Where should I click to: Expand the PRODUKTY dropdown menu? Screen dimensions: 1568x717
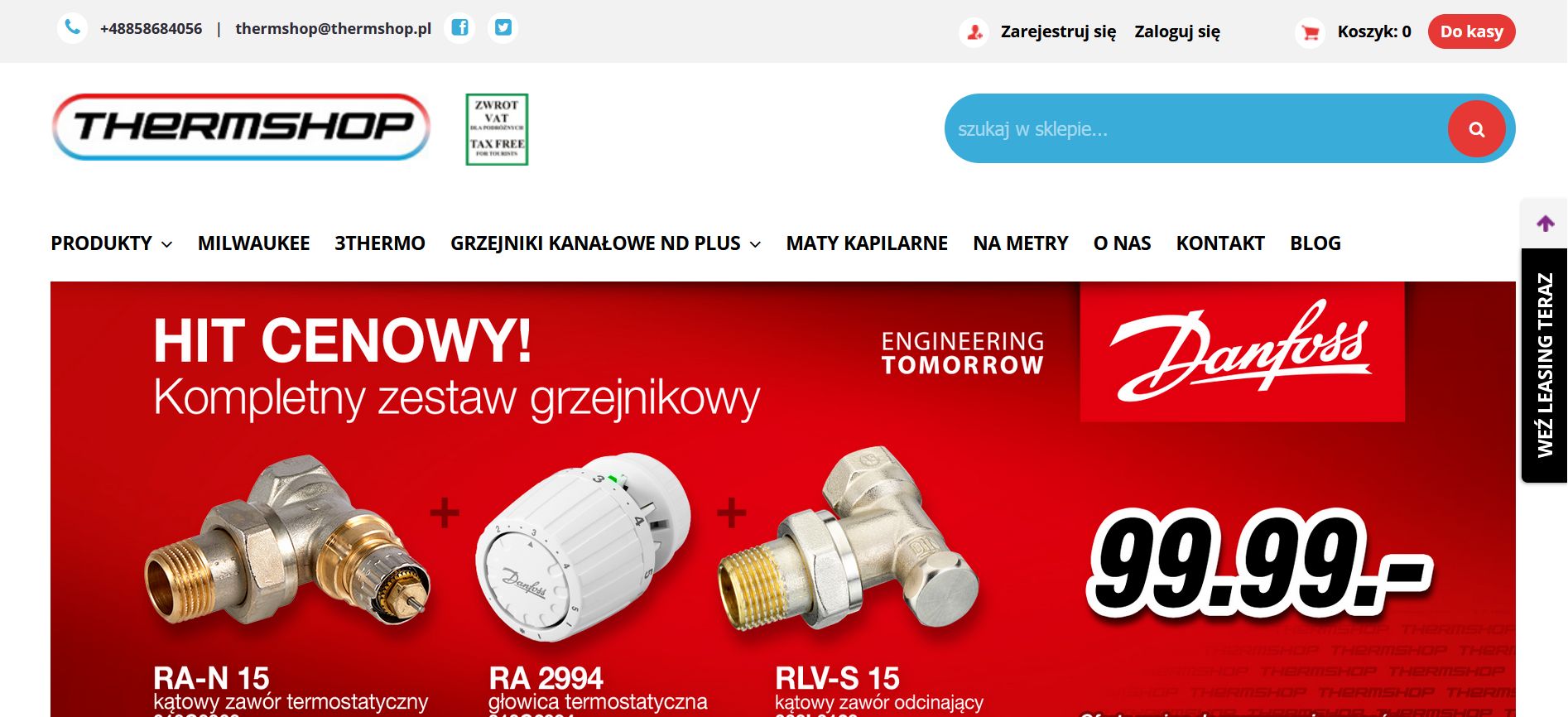(112, 243)
